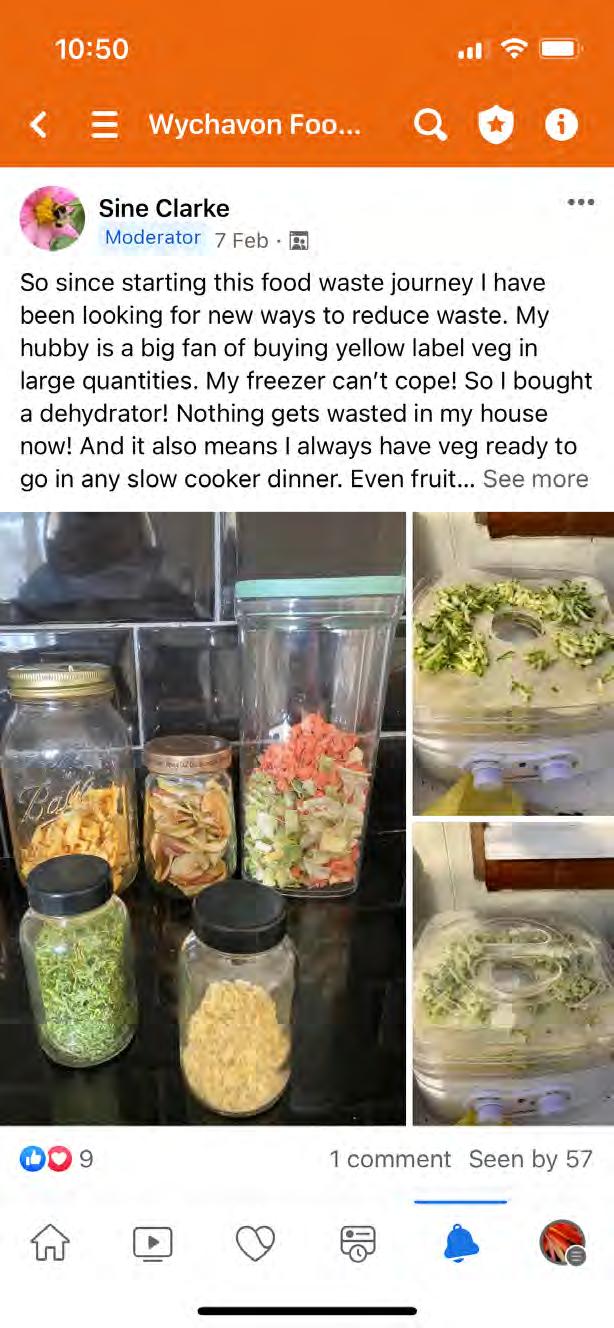Viewport: 614px width, 1328px height.
Task: Tap the back arrow in header
Action: tap(39, 125)
